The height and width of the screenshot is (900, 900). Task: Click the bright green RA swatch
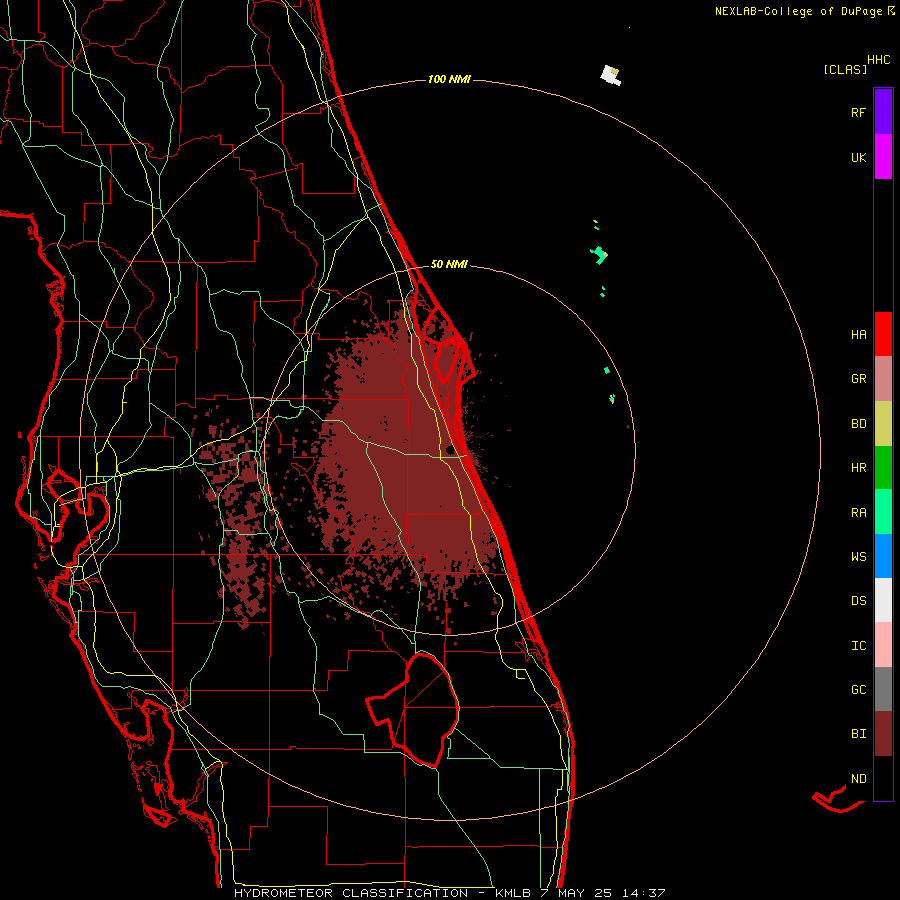883,512
